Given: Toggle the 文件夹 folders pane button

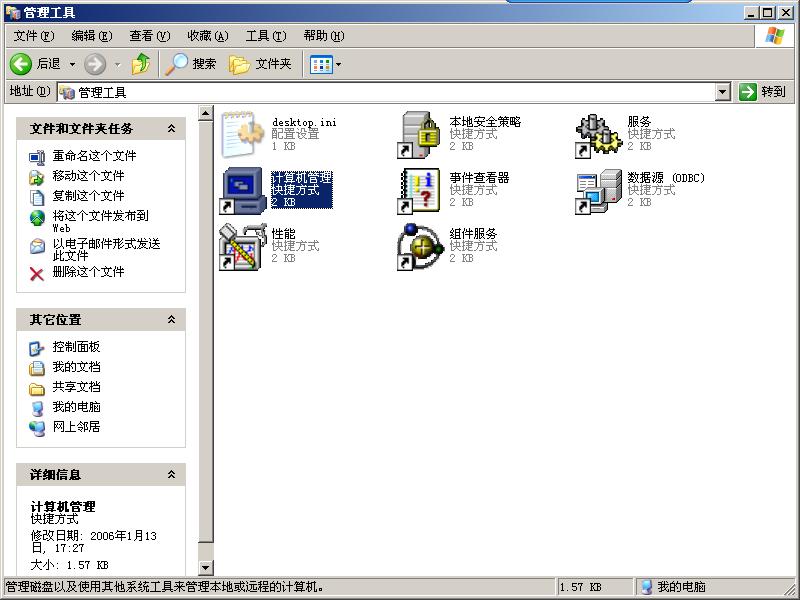Looking at the screenshot, I should click(260, 64).
